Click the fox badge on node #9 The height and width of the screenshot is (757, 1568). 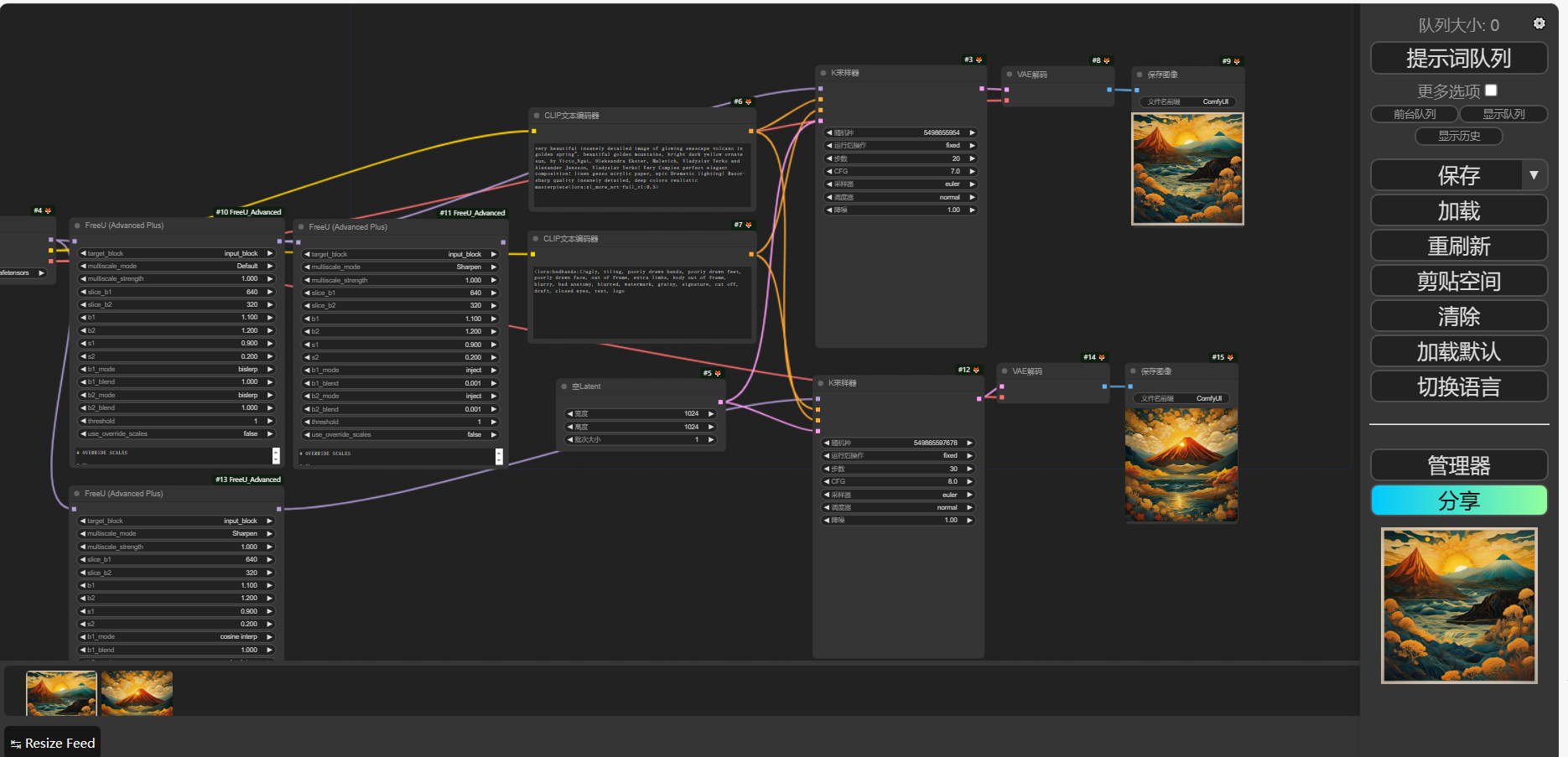(x=1237, y=61)
